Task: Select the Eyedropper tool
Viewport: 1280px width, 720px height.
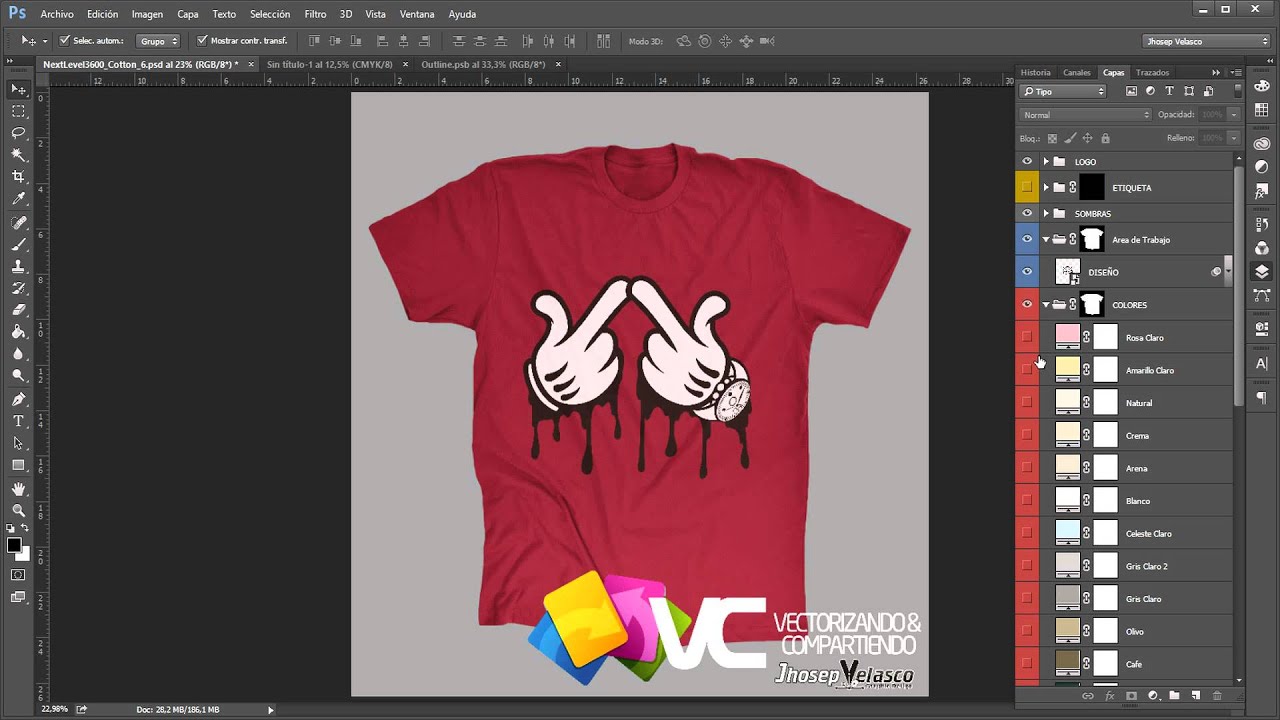Action: click(18, 199)
